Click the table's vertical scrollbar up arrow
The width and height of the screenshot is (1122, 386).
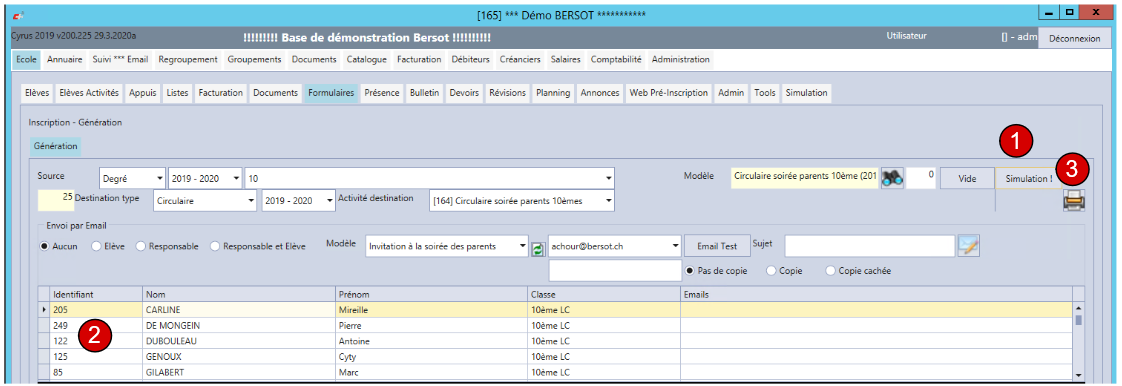tap(1078, 307)
